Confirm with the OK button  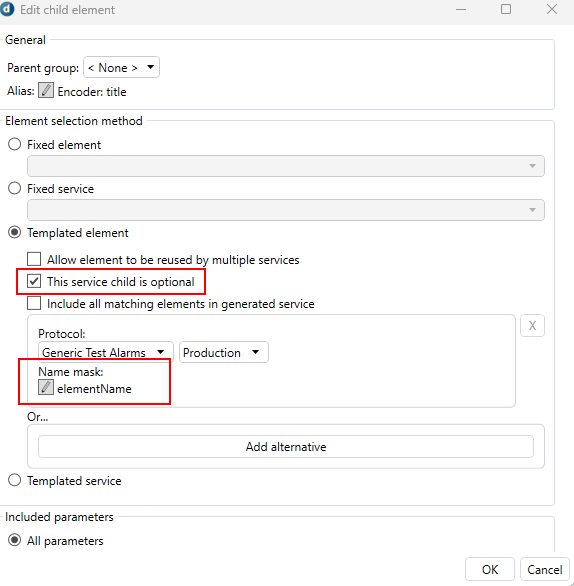490,570
